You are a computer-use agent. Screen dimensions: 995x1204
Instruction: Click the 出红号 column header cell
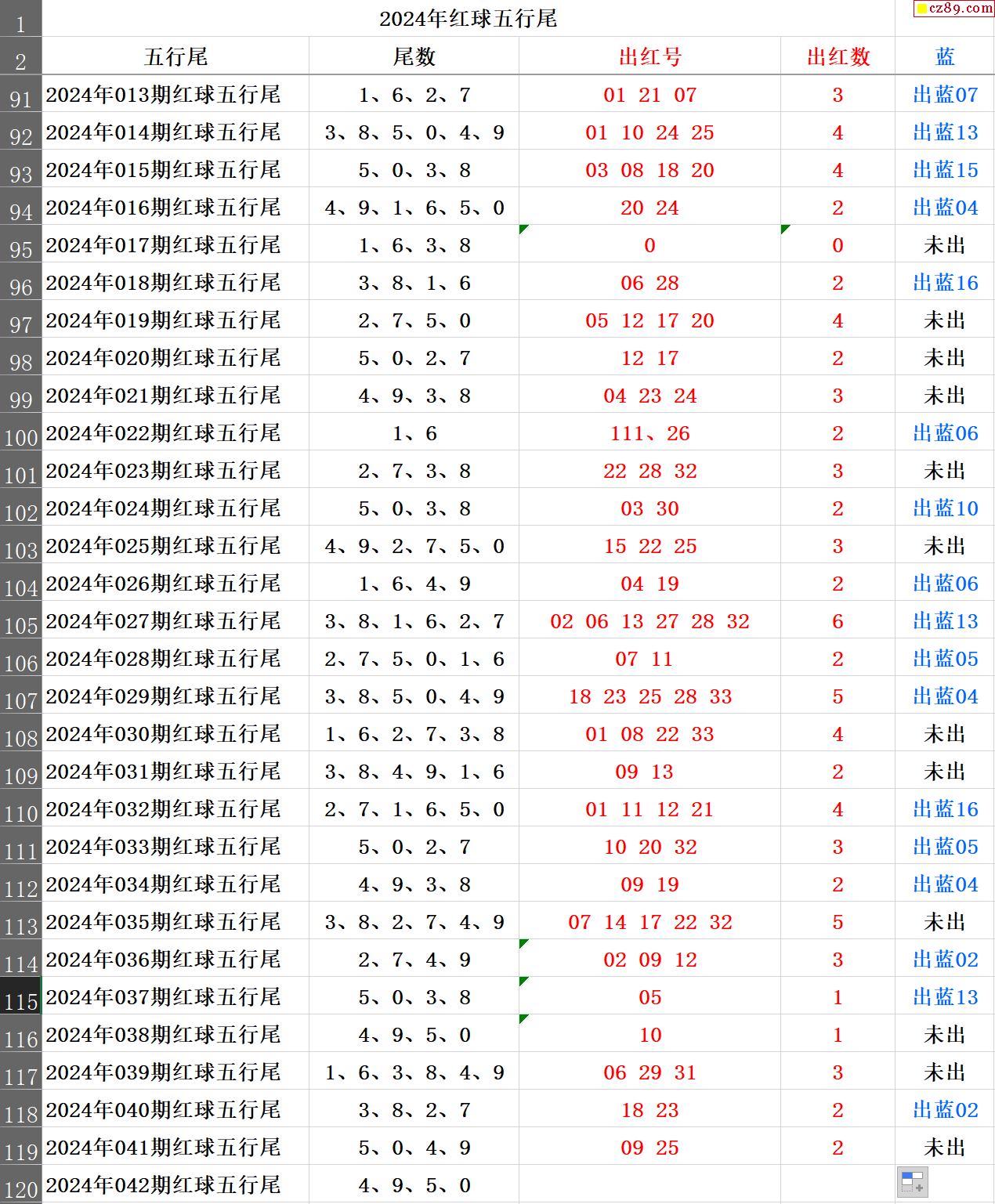click(649, 56)
